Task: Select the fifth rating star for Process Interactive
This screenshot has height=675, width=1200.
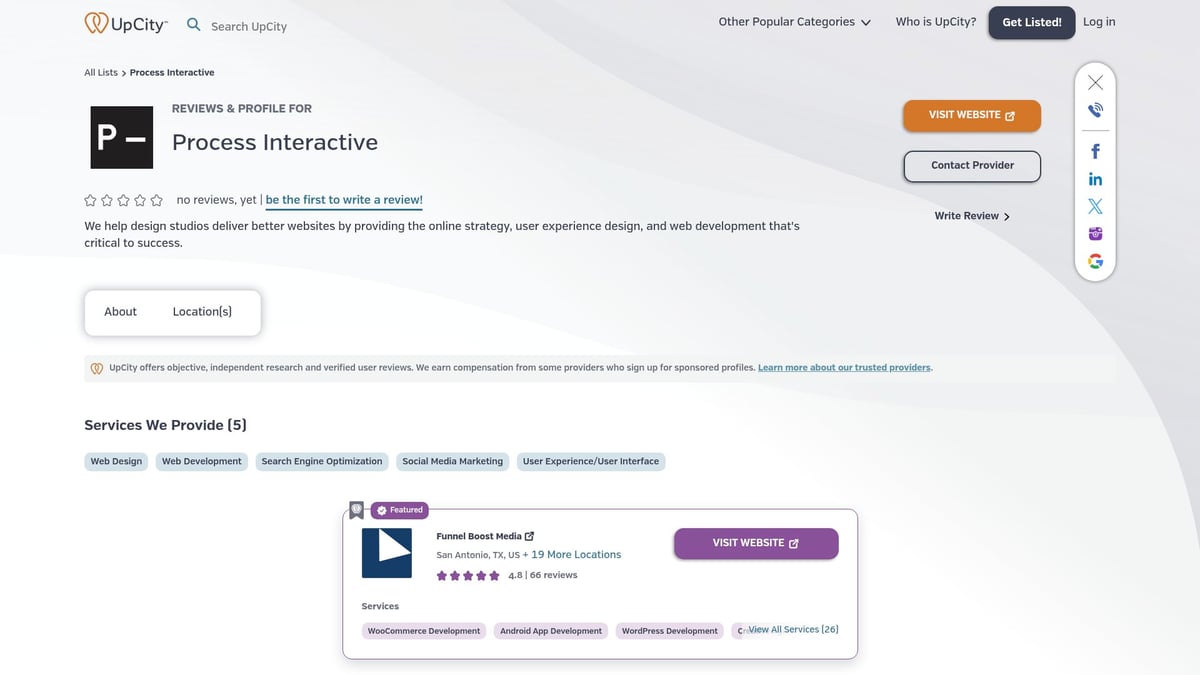Action: pyautogui.click(x=156, y=199)
